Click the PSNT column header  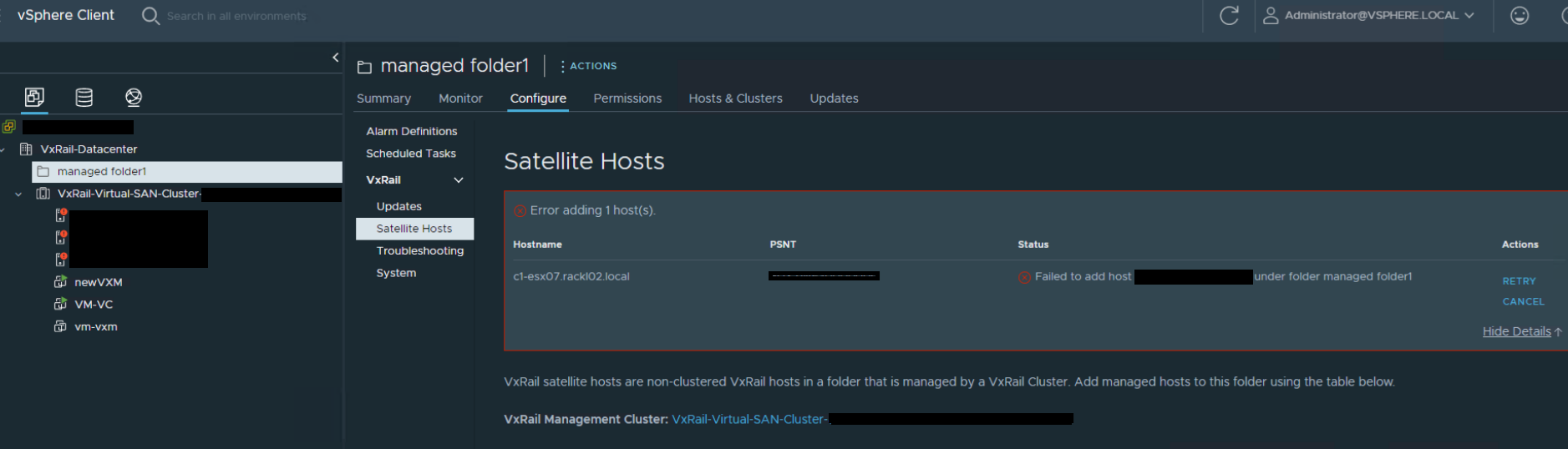[783, 245]
